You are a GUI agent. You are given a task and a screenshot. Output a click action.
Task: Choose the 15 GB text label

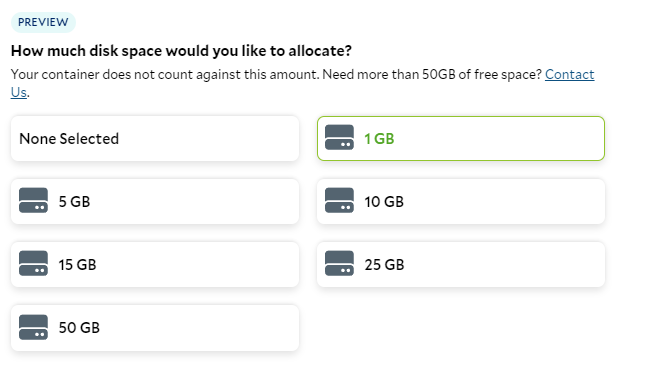[77, 265]
